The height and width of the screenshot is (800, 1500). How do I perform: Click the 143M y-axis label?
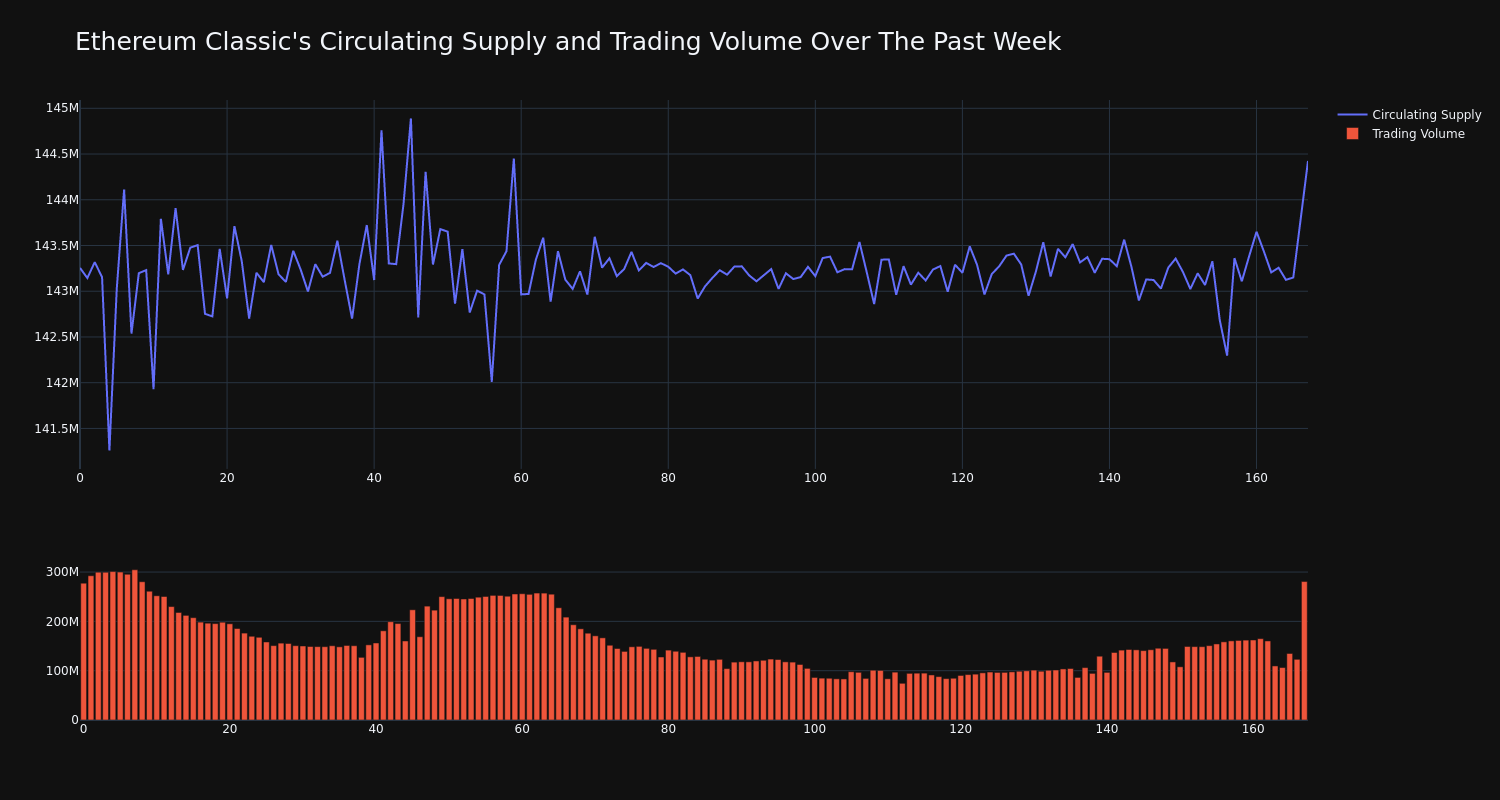[x=62, y=291]
